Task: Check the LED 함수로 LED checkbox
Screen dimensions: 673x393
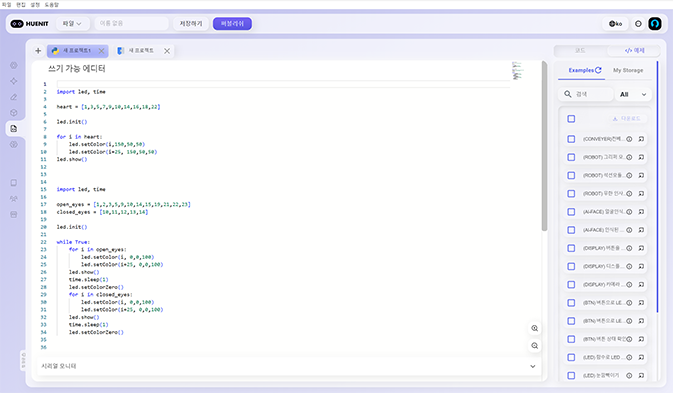Action: pyautogui.click(x=571, y=357)
